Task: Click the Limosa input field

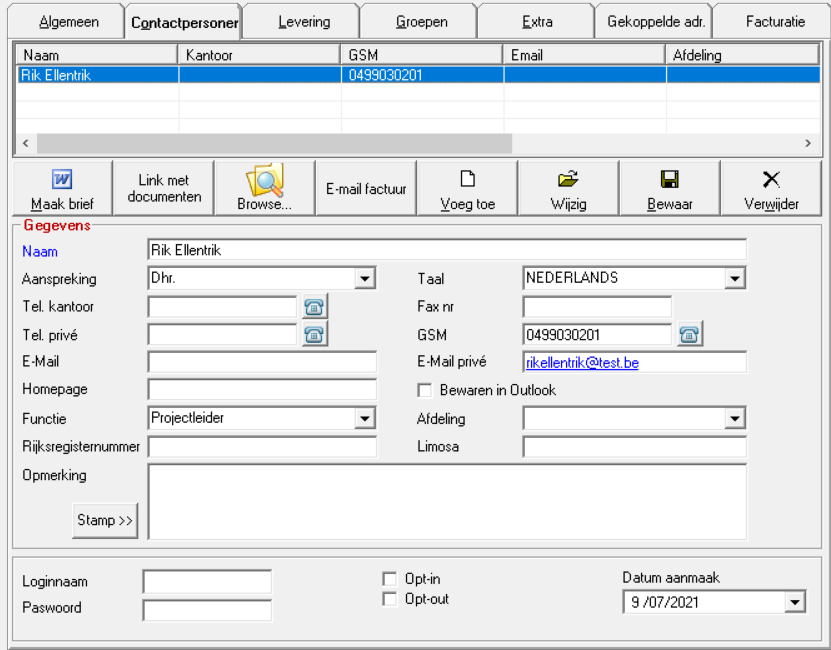Action: [x=634, y=447]
